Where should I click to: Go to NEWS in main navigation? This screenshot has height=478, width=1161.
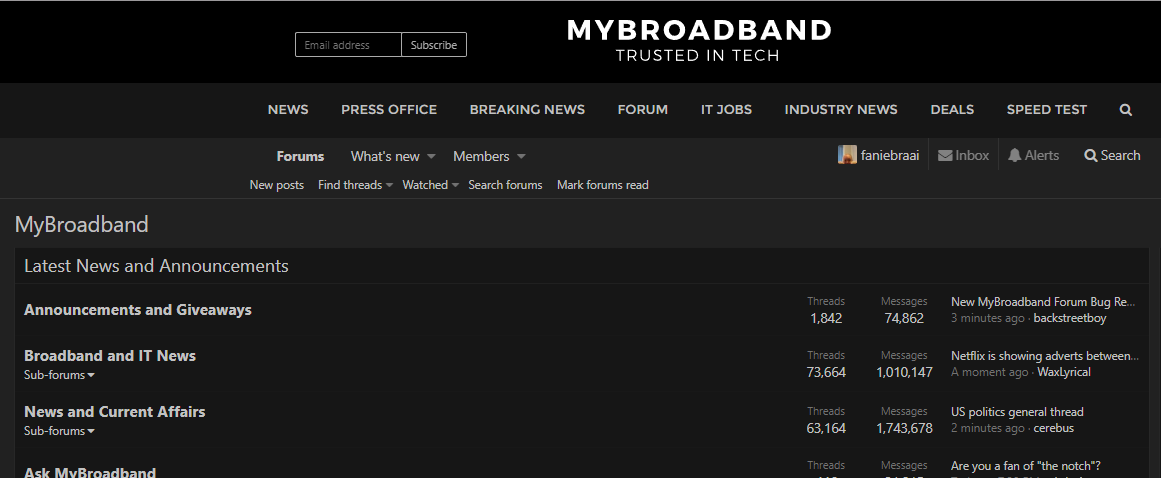(288, 110)
